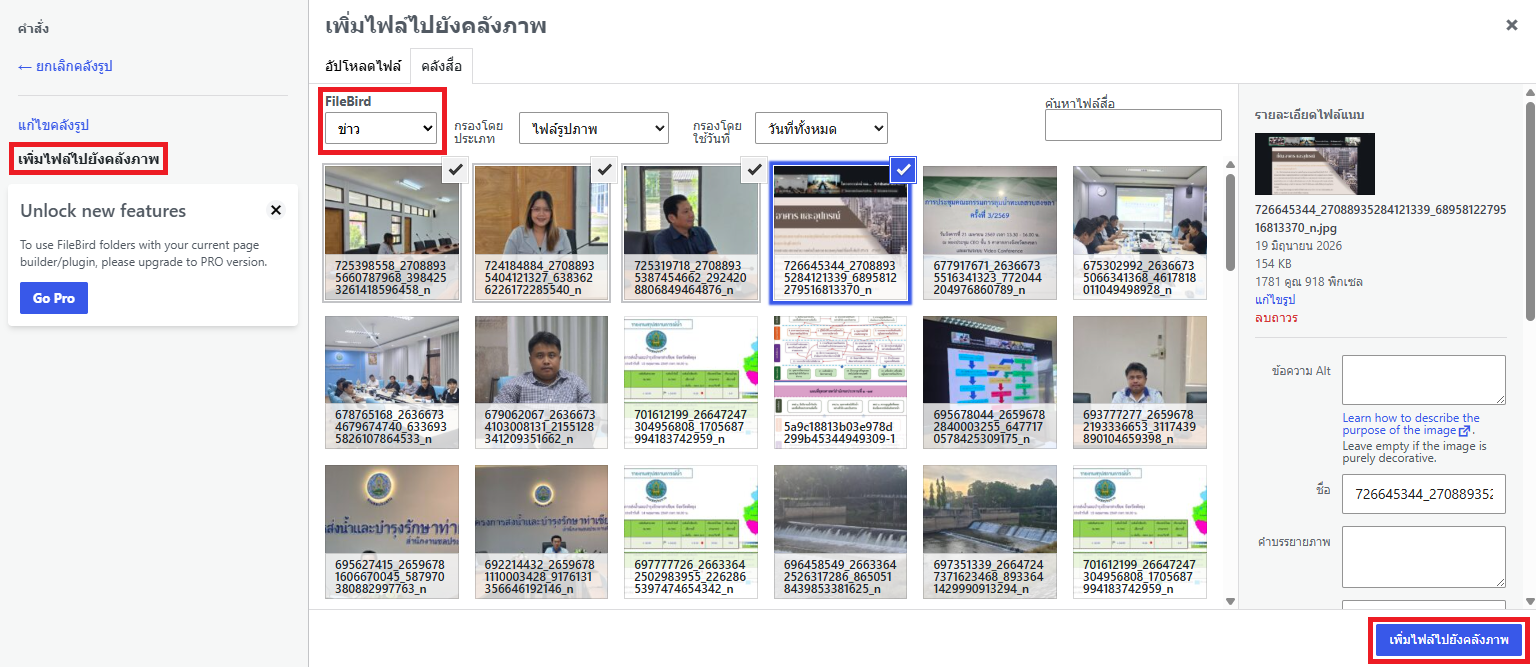Deselect the highlighted image 726645344 blue checkmark
Viewport: 1536px width, 667px height.
(903, 170)
